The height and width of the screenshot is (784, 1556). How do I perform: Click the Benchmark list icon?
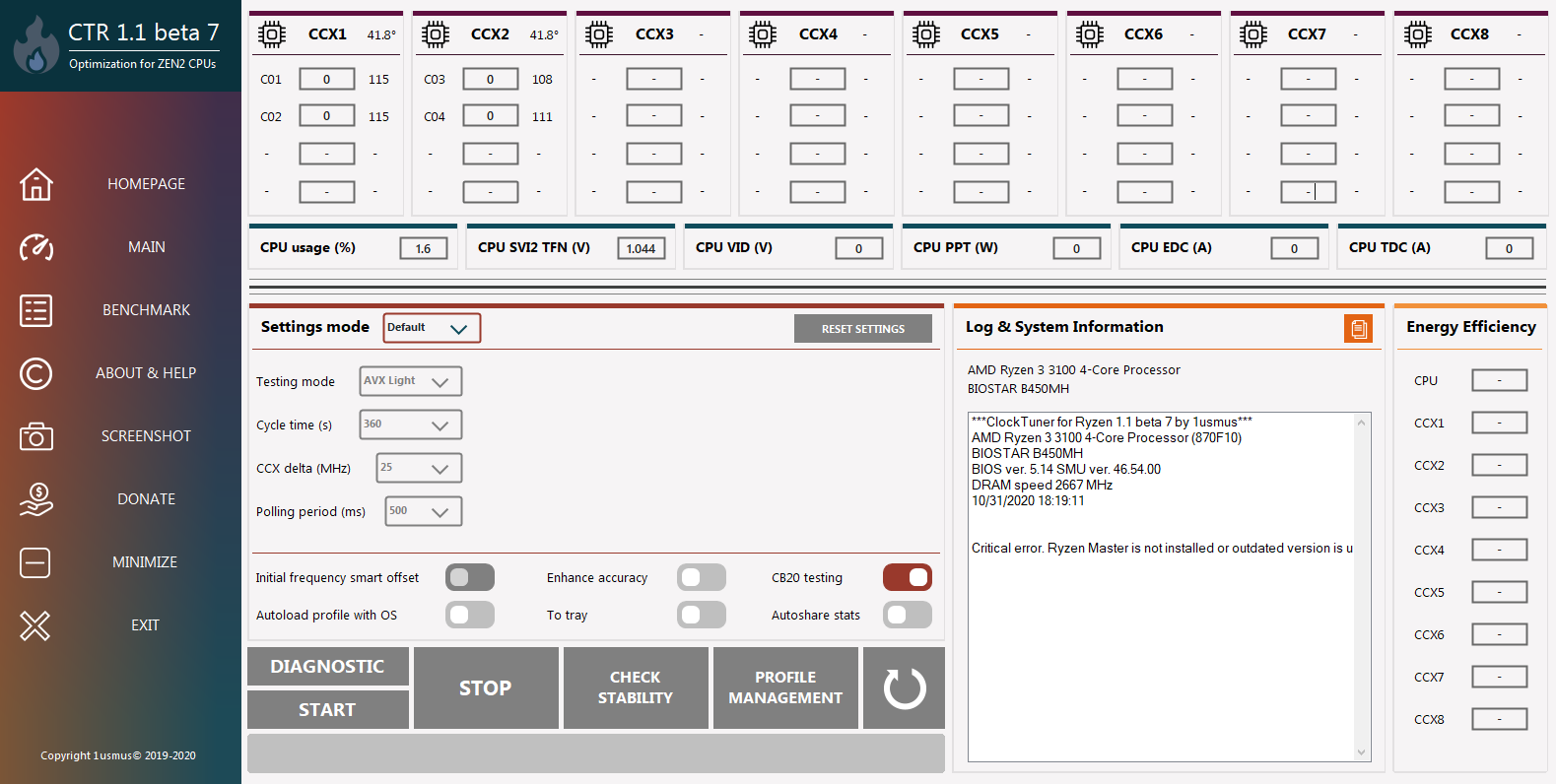point(36,310)
